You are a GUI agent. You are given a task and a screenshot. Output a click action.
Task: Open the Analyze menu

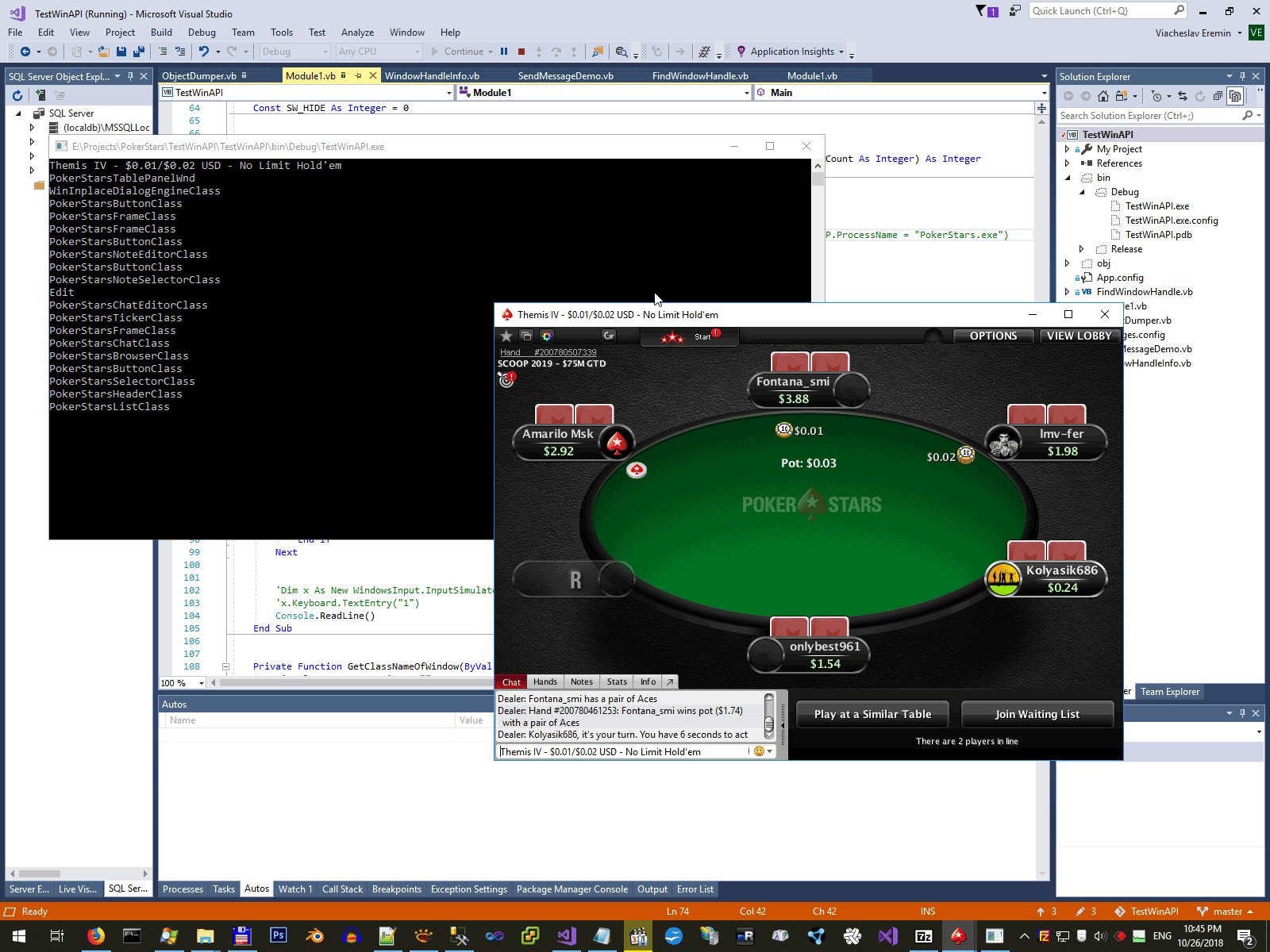(357, 33)
